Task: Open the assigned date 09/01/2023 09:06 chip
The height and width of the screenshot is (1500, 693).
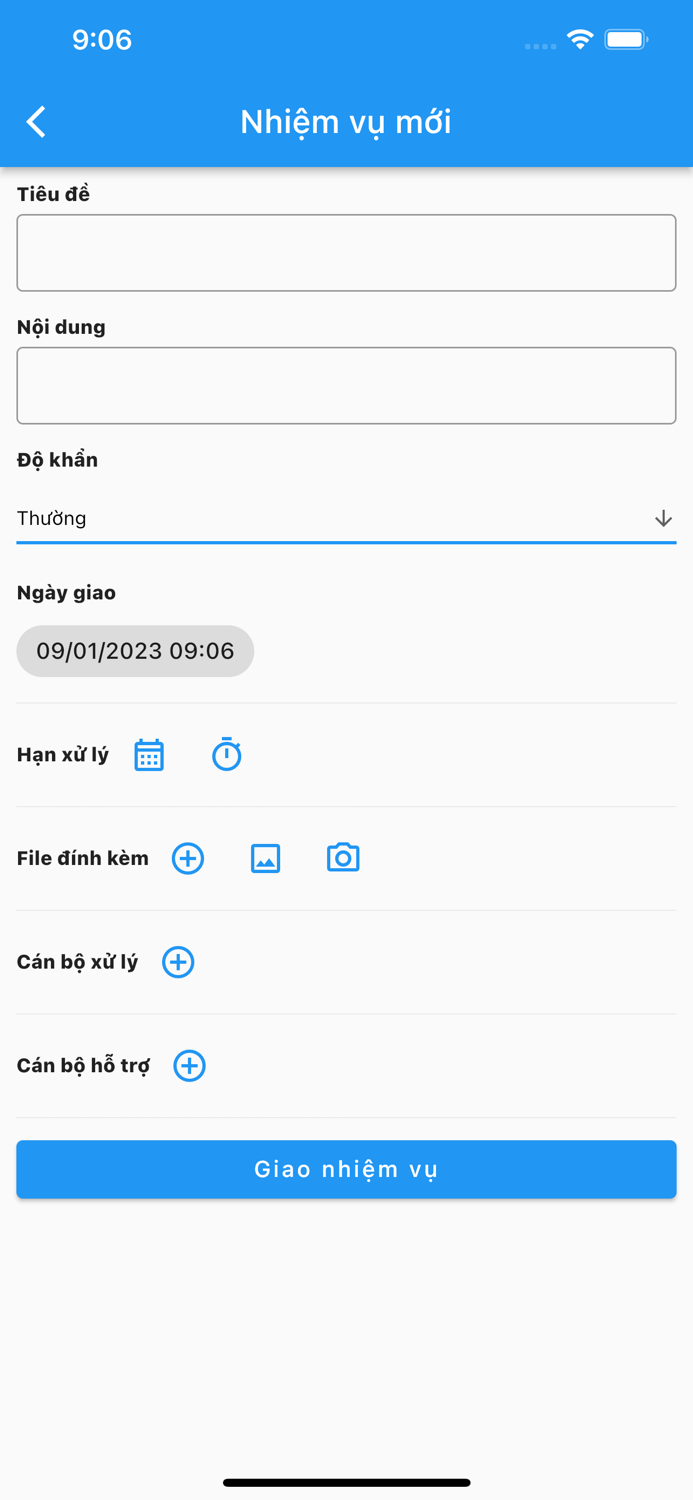Action: click(x=135, y=651)
